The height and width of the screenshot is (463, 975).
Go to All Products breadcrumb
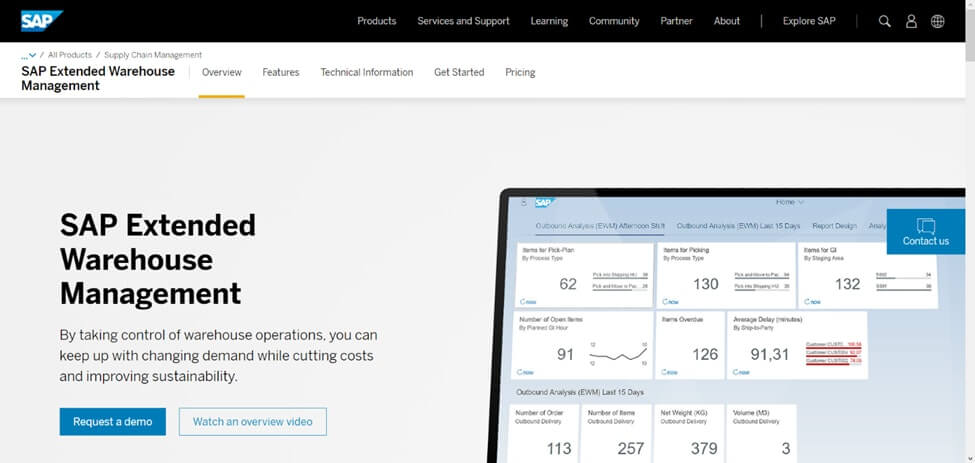70,55
